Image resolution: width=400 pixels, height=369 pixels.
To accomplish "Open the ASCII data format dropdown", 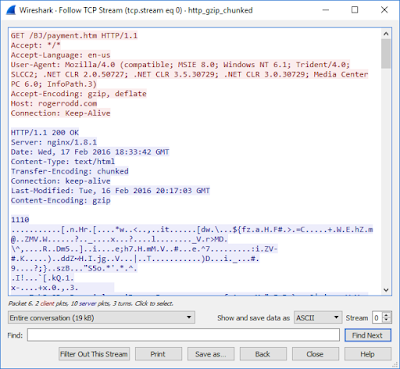I will pyautogui.click(x=318, y=318).
